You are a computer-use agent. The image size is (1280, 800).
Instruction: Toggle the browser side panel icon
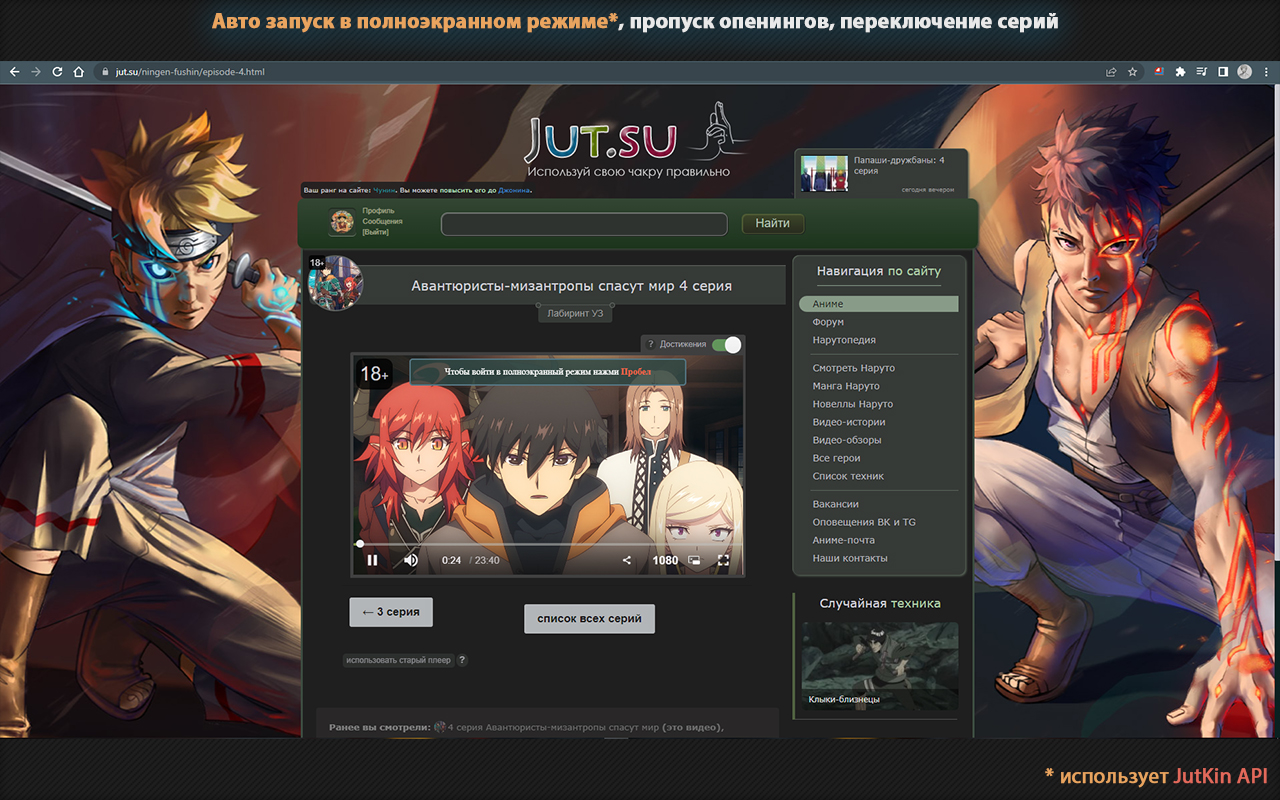coord(1222,72)
